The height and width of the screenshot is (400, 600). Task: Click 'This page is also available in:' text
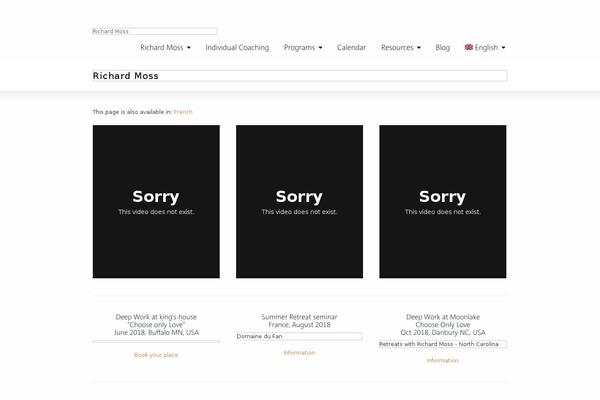pyautogui.click(x=132, y=112)
